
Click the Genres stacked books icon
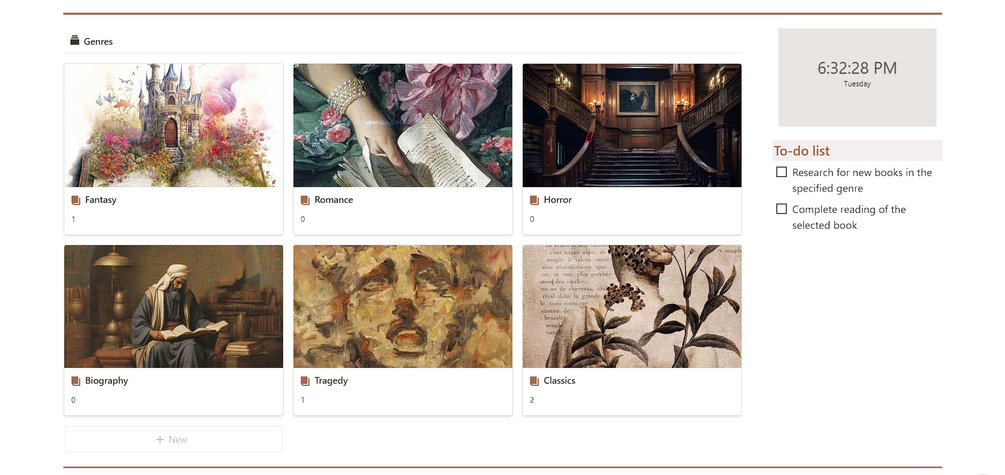pos(75,41)
